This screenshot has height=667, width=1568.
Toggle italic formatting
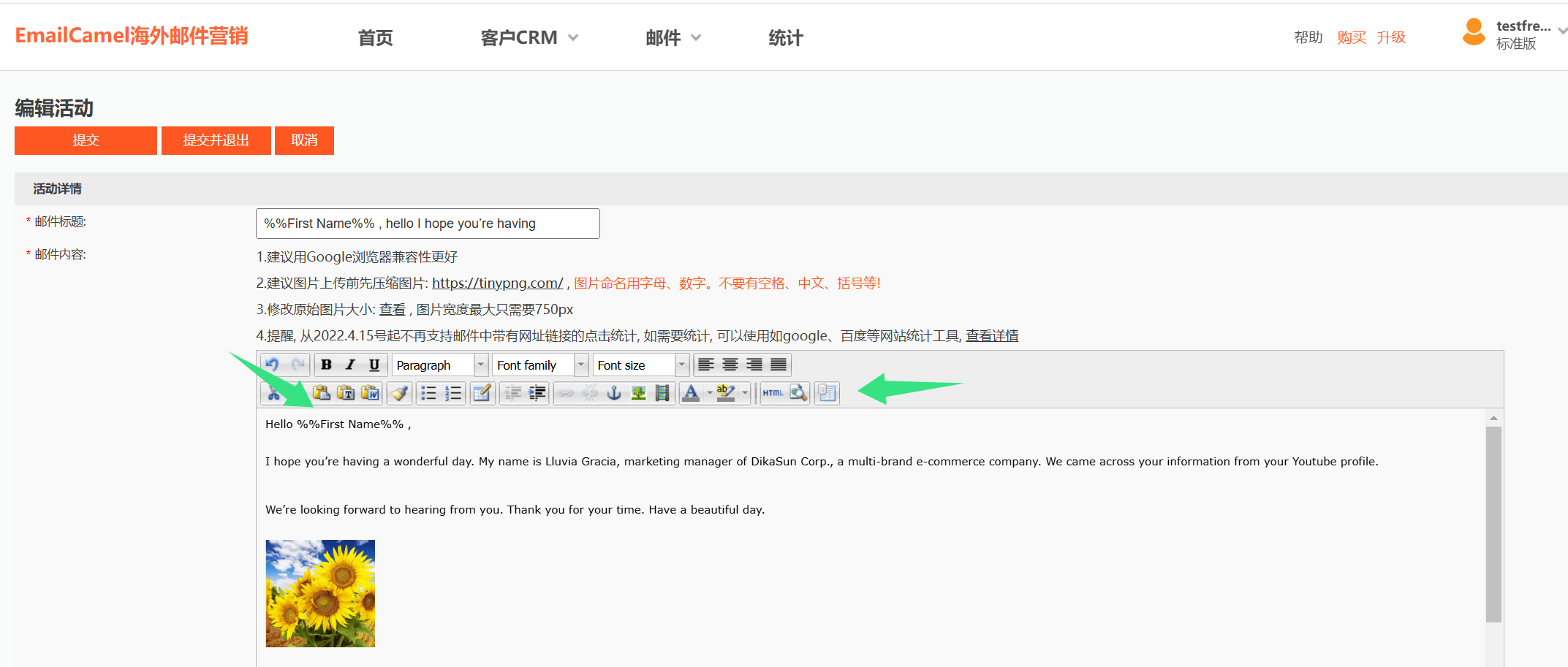350,365
